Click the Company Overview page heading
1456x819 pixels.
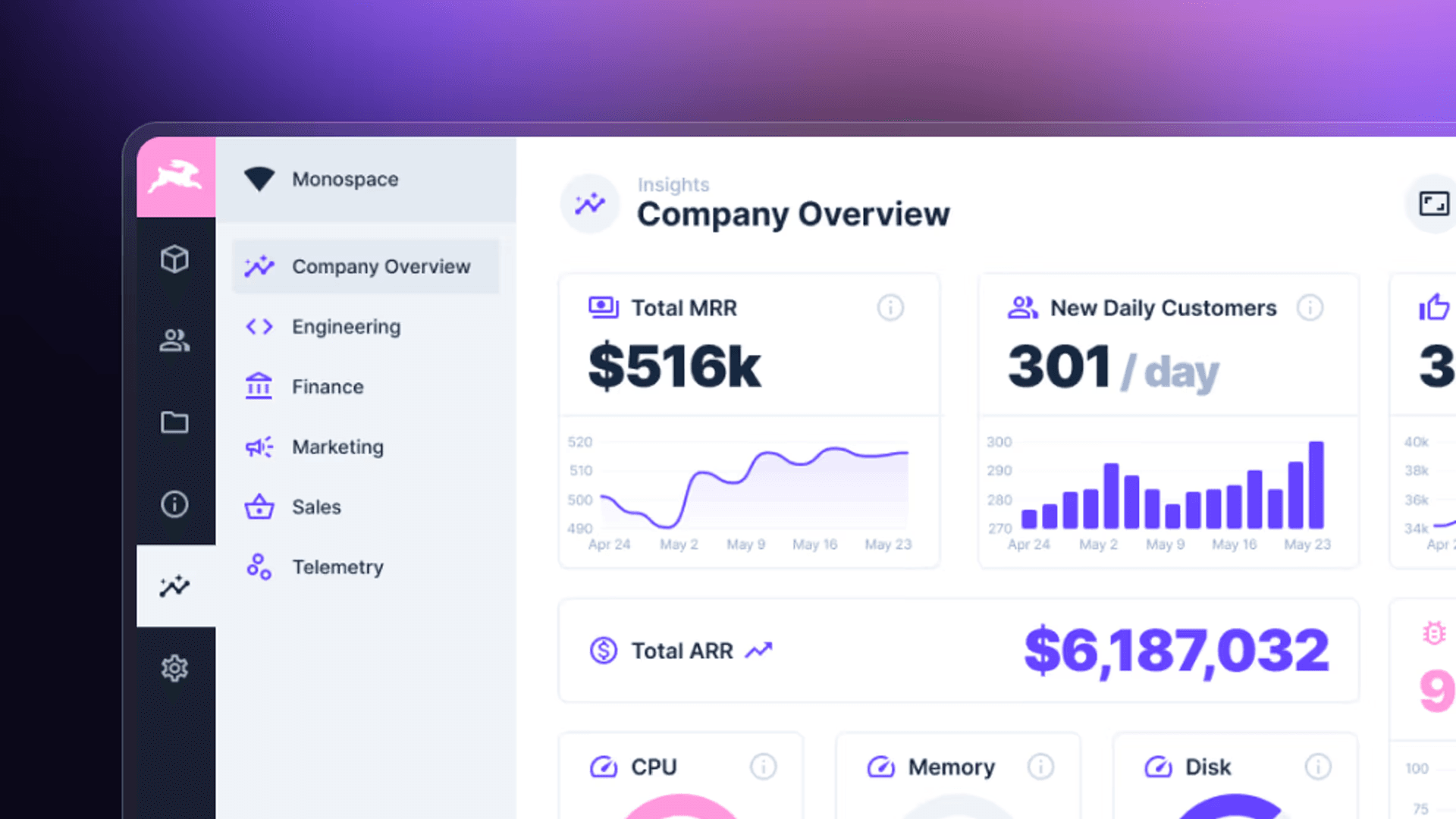pos(793,215)
